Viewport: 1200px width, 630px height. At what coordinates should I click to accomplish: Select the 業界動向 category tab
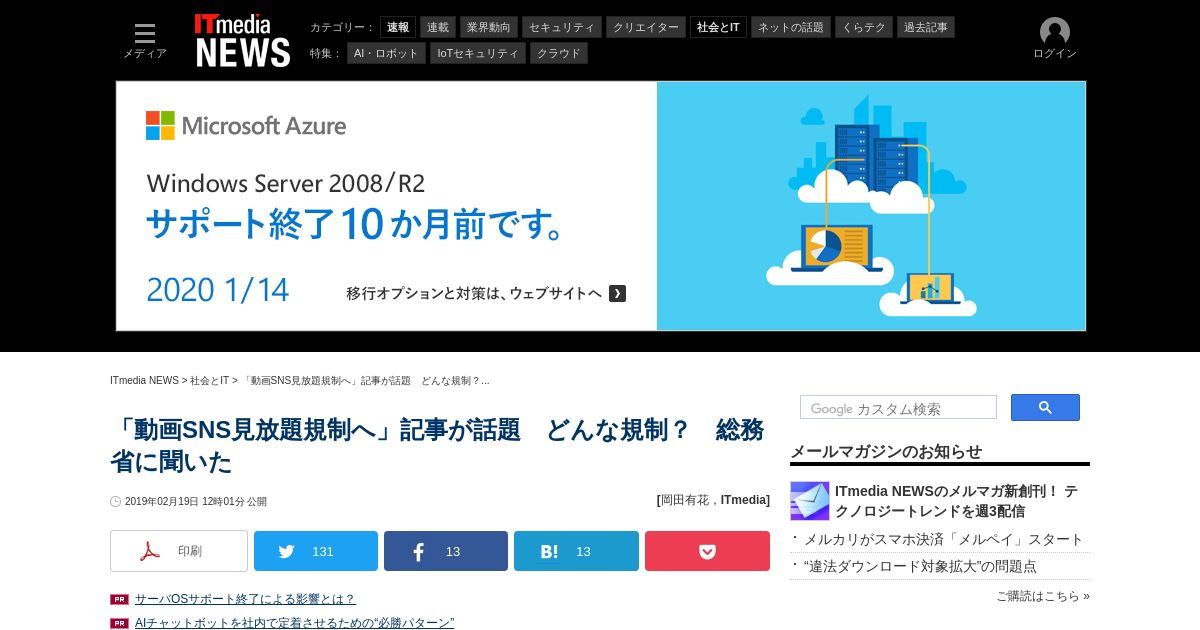tap(489, 27)
